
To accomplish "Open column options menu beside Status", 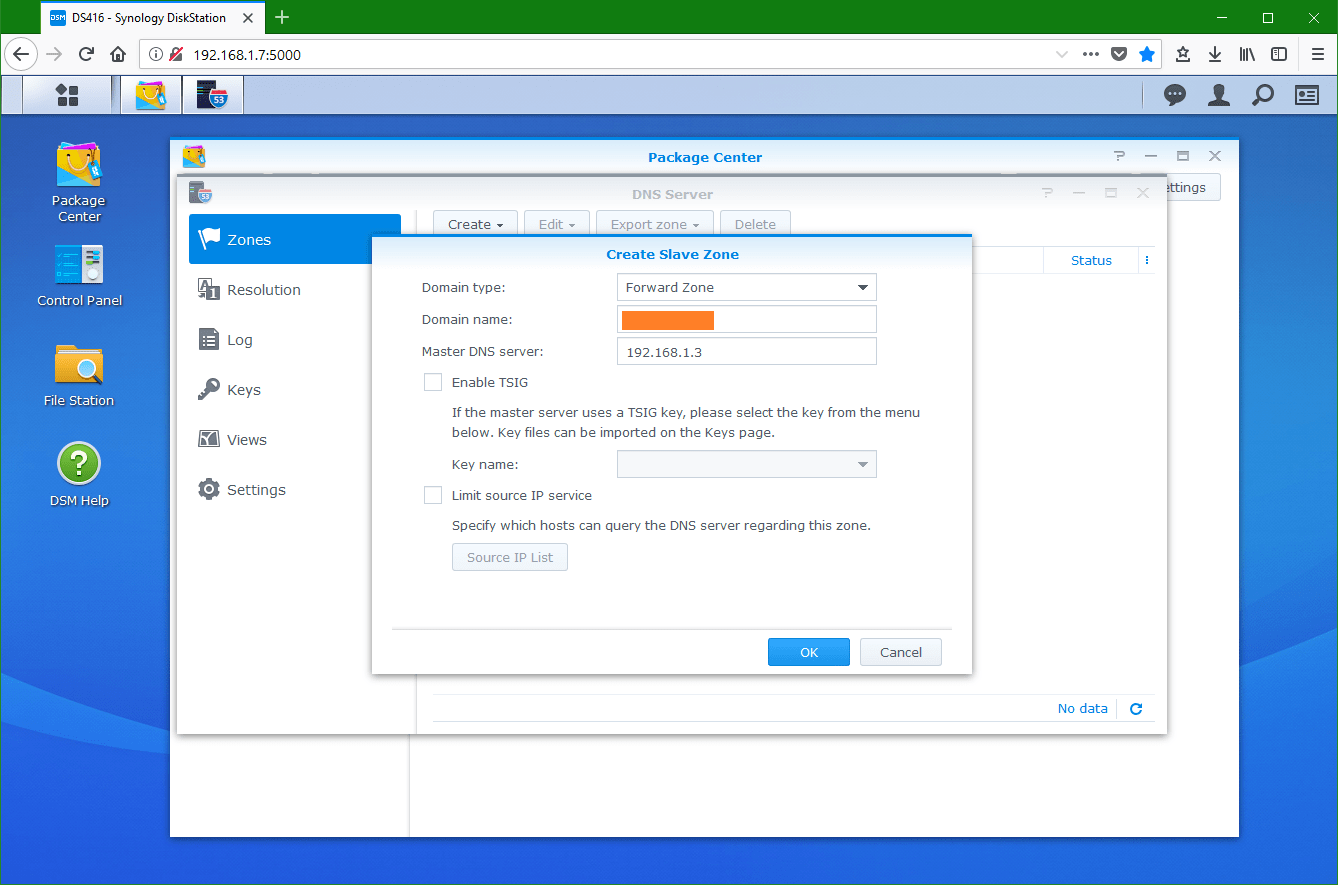I will coord(1147,260).
